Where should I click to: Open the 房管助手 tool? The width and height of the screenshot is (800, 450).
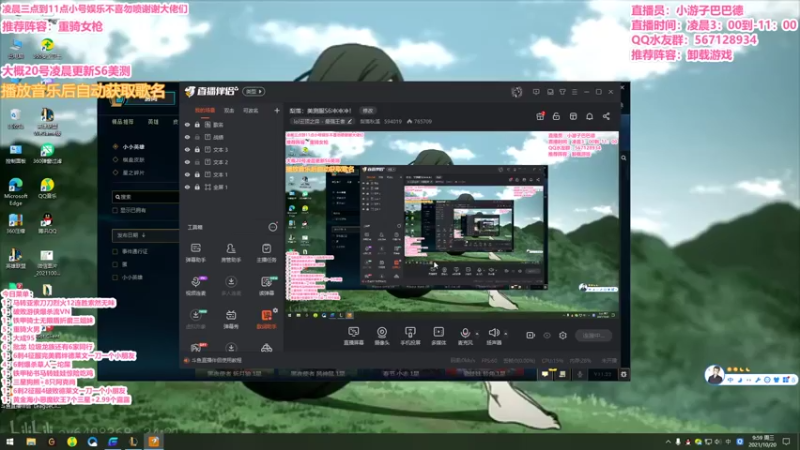tap(231, 253)
